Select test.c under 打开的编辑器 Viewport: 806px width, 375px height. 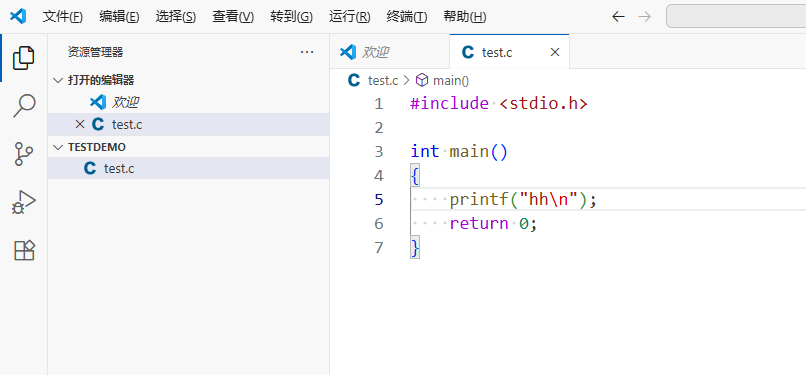(188, 124)
